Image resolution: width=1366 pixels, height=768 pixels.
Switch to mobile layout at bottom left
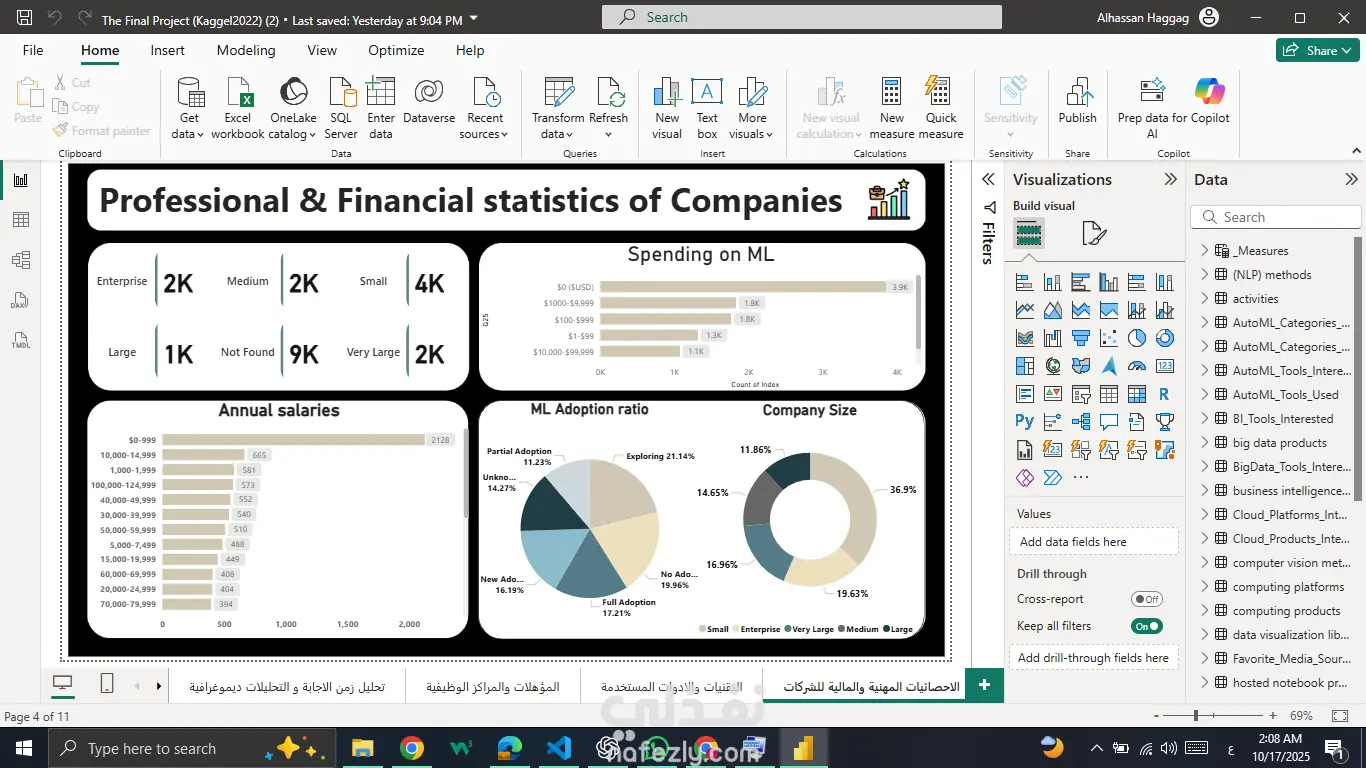(107, 684)
